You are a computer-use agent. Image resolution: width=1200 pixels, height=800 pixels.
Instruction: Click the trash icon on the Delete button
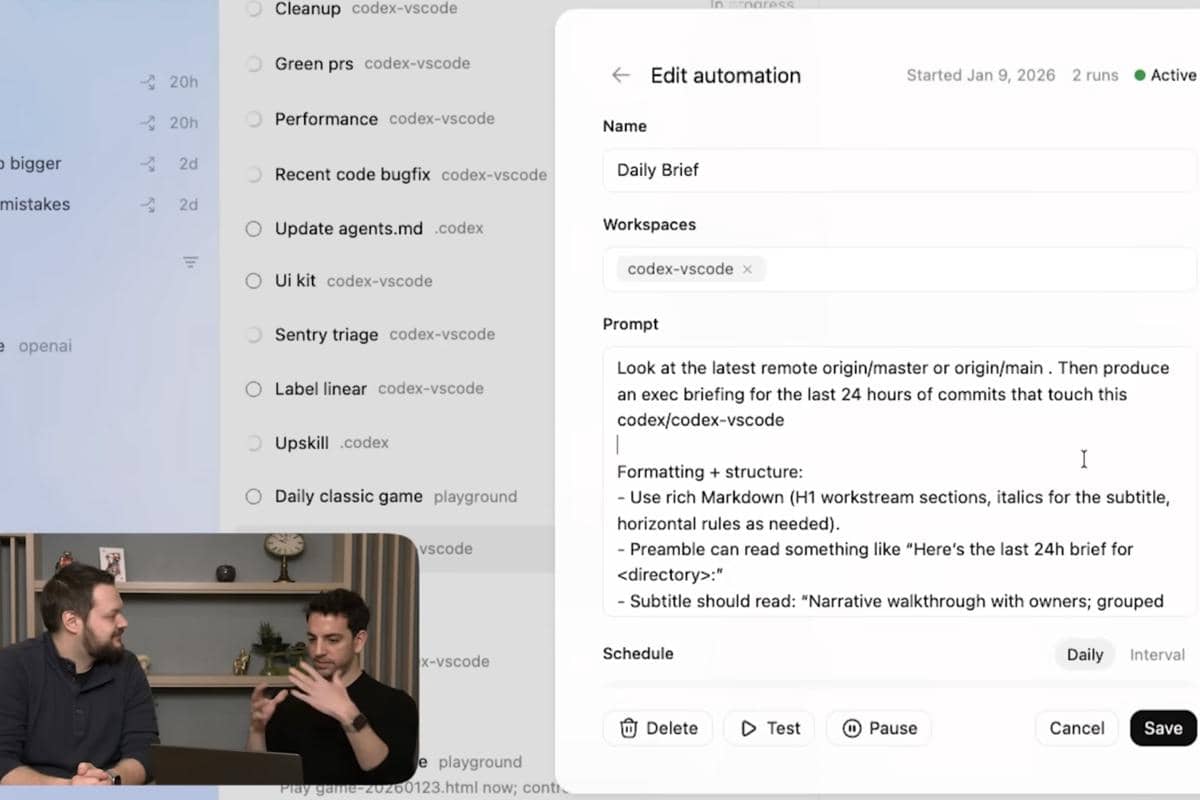tap(629, 728)
